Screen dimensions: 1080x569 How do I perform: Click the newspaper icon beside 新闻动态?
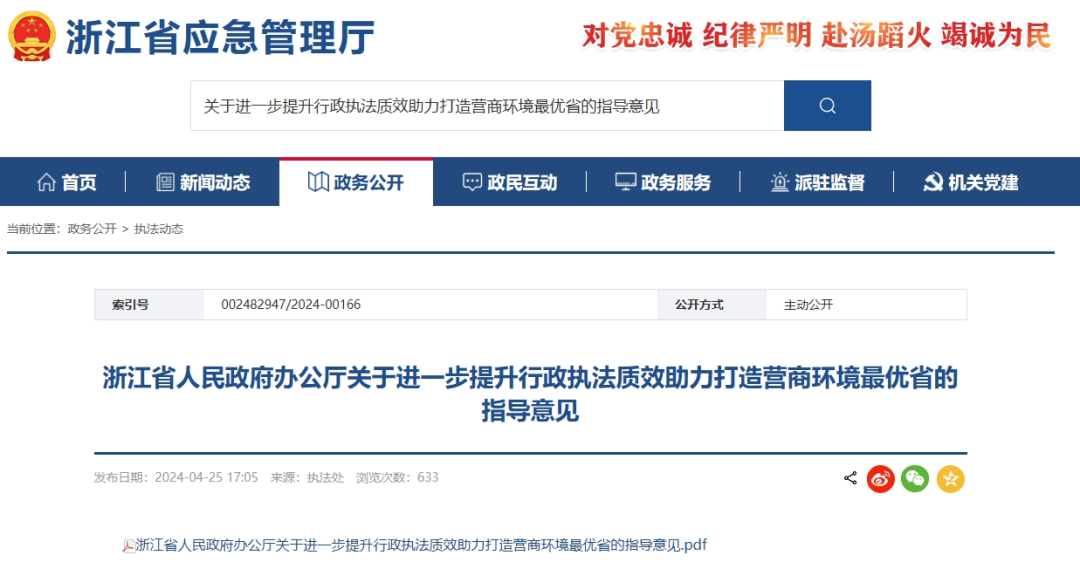(165, 182)
